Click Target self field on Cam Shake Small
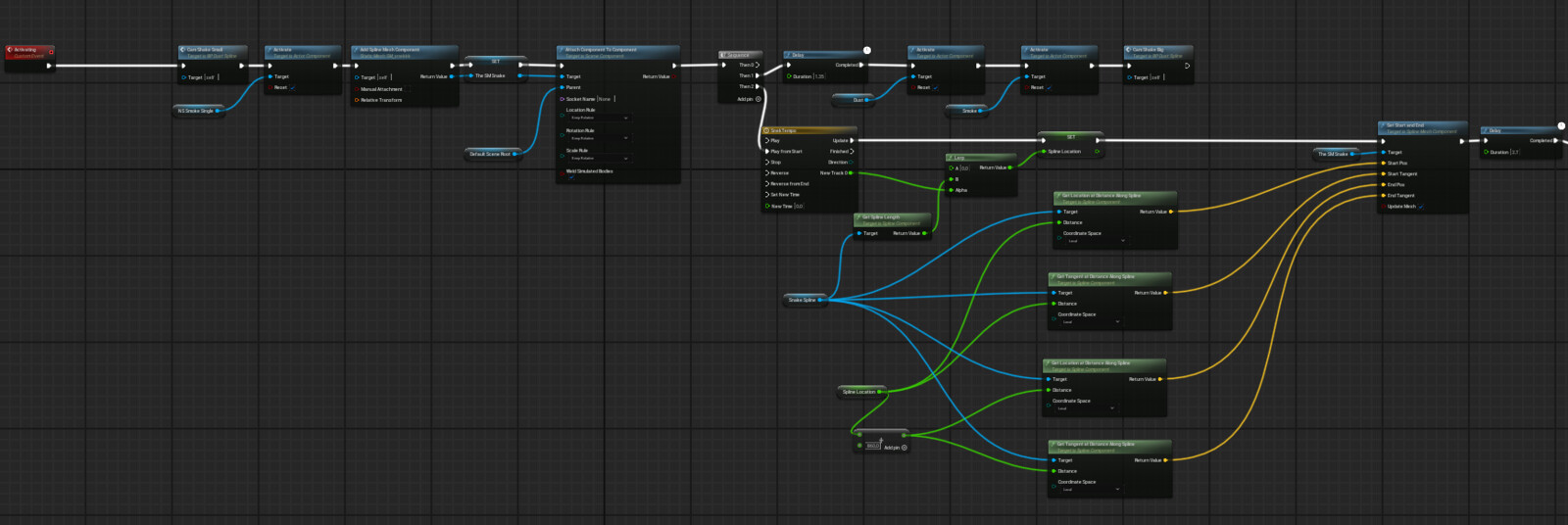This screenshot has width=1568, height=525. 210,77
